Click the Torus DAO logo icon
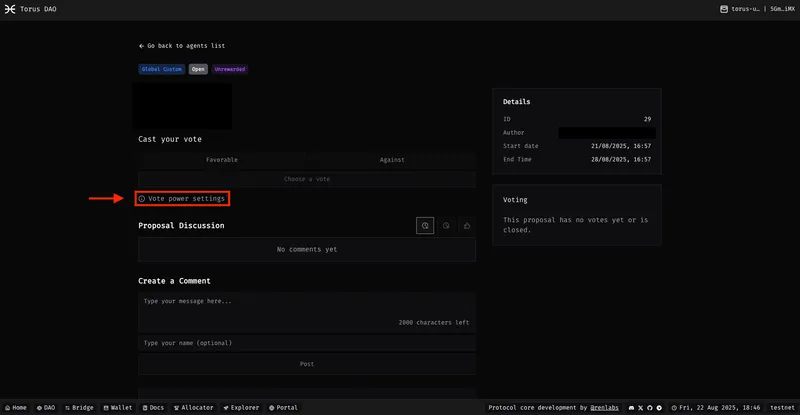Image resolution: width=800 pixels, height=415 pixels. tap(10, 9)
